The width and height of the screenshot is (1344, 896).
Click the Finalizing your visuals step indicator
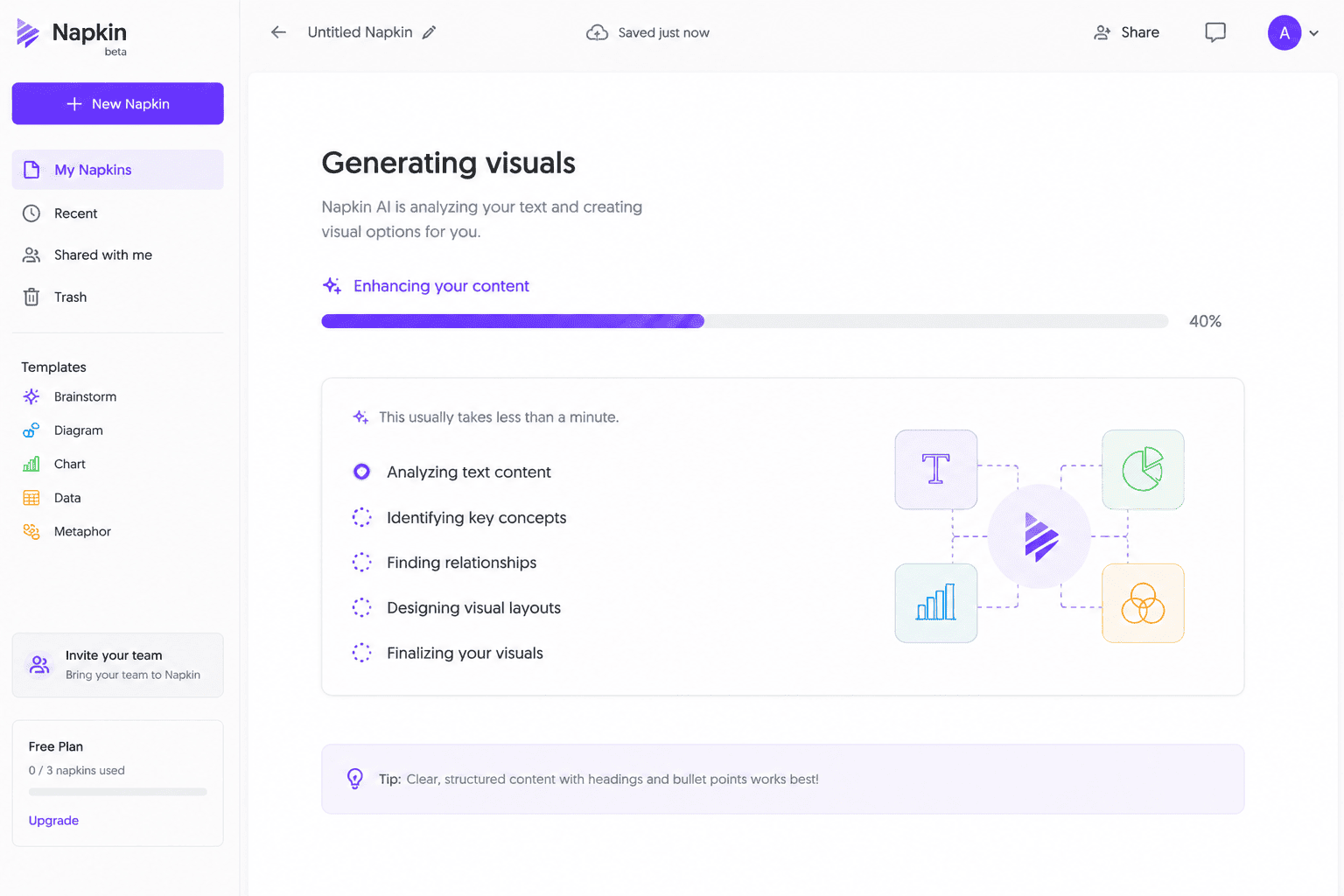pos(361,653)
